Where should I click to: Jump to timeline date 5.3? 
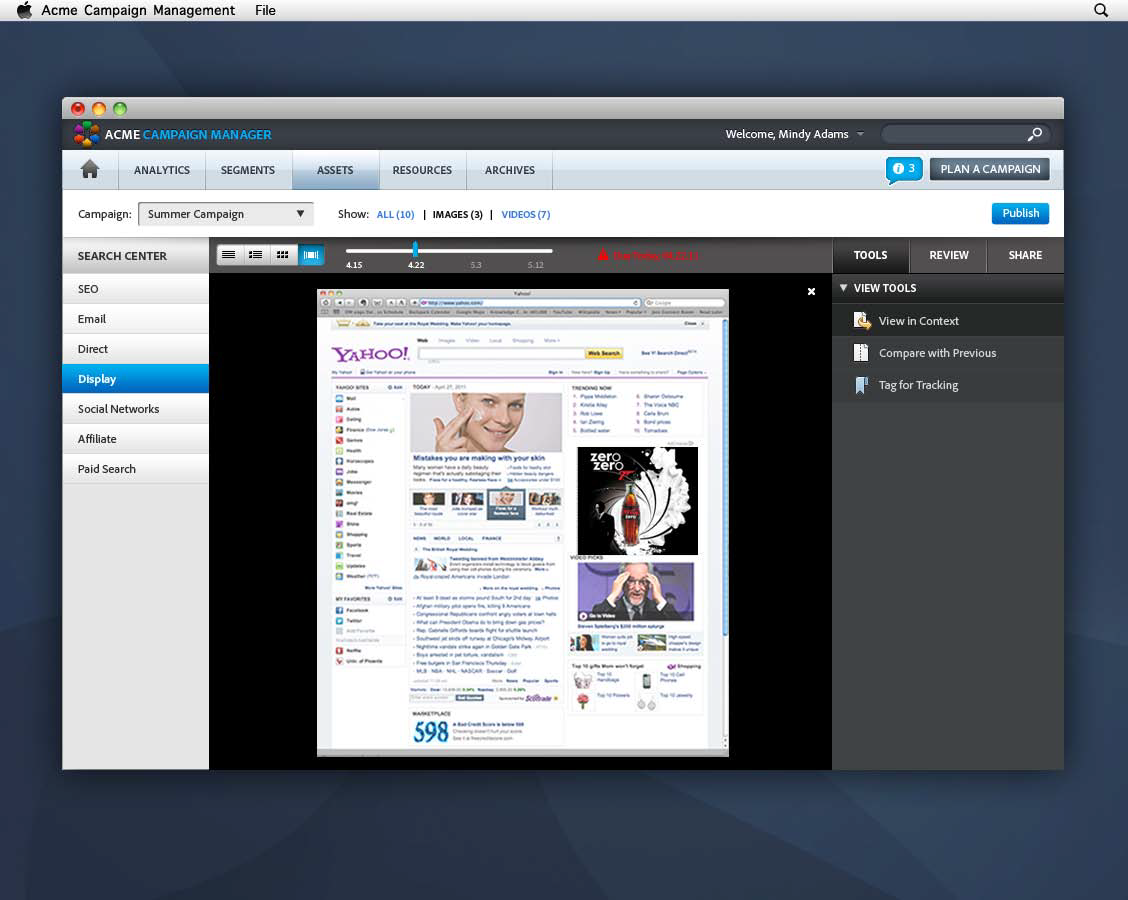476,265
